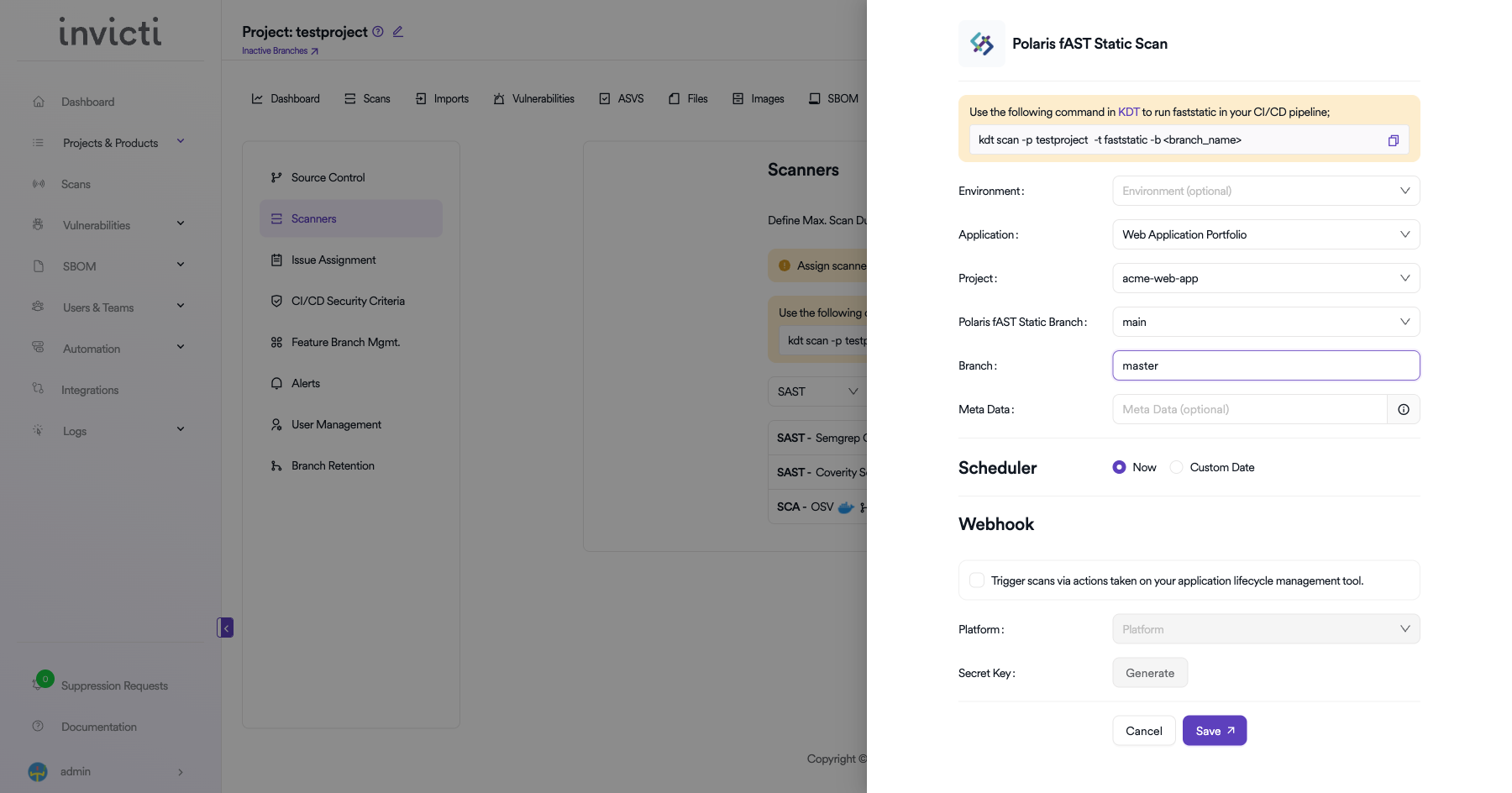1512x793 pixels.
Task: Select the Custom Date scheduler option
Action: (x=1176, y=467)
